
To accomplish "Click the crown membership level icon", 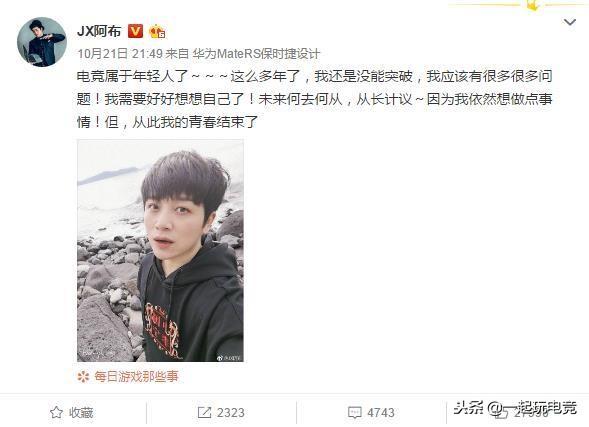I will pos(157,32).
